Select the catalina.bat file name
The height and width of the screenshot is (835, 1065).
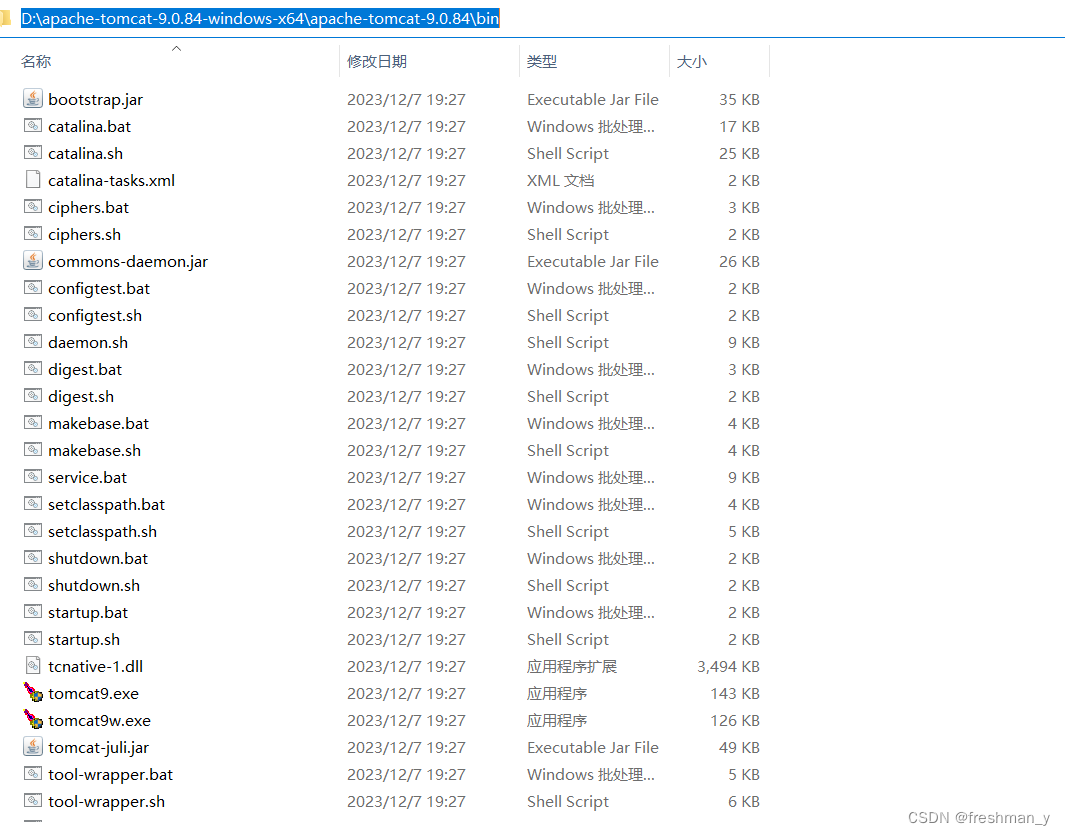click(x=90, y=126)
